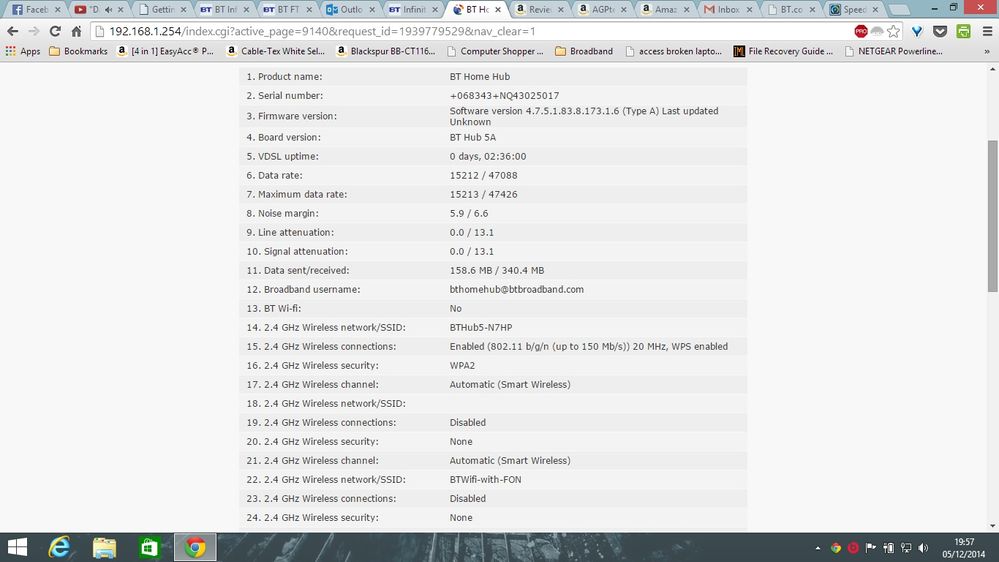Click the VDSL uptime value 0 days, 02:36:00
999x562 pixels.
pyautogui.click(x=488, y=156)
